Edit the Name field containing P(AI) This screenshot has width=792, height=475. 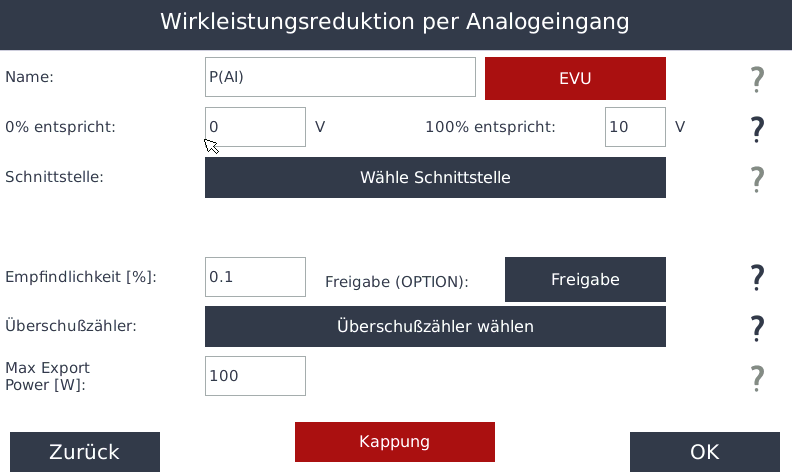[x=340, y=77]
